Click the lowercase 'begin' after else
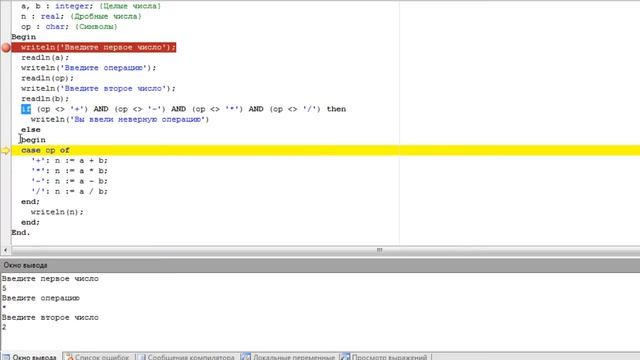 (33, 140)
